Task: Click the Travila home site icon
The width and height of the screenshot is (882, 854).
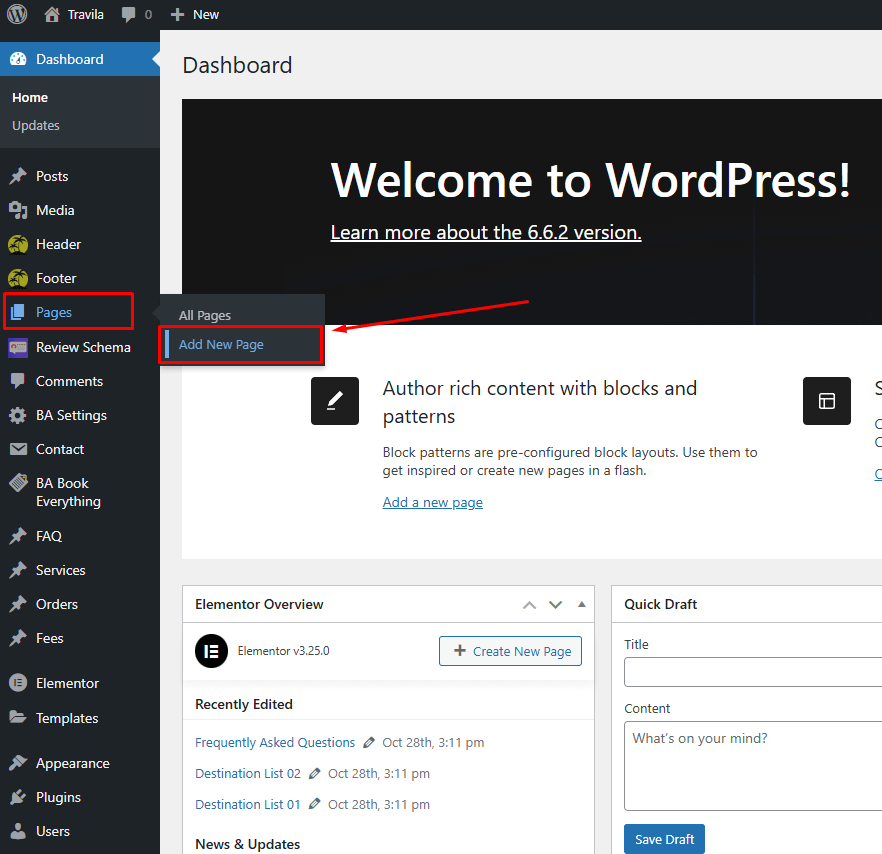Action: click(52, 15)
